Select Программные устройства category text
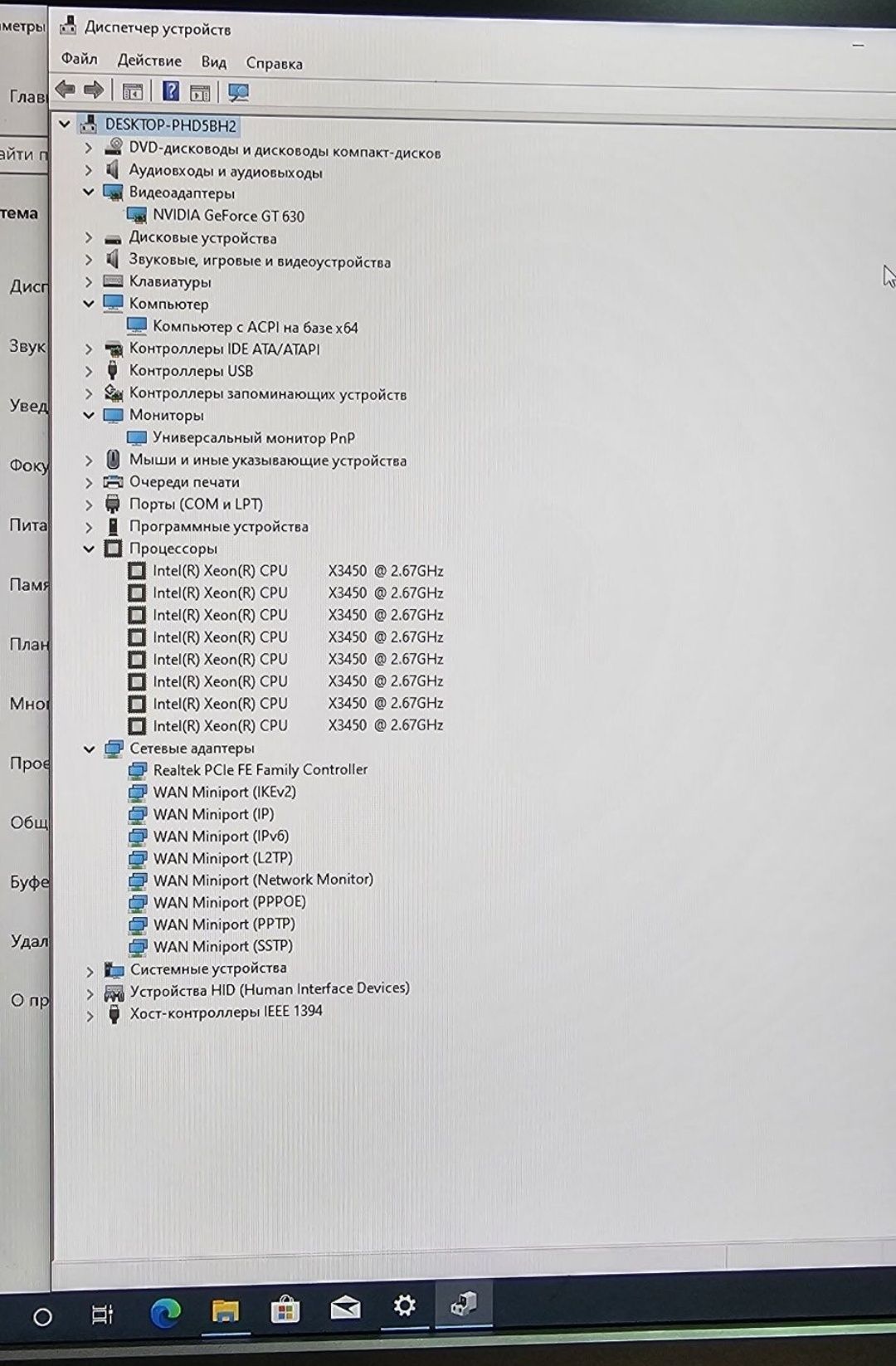Image resolution: width=896 pixels, height=1366 pixels. [x=219, y=526]
